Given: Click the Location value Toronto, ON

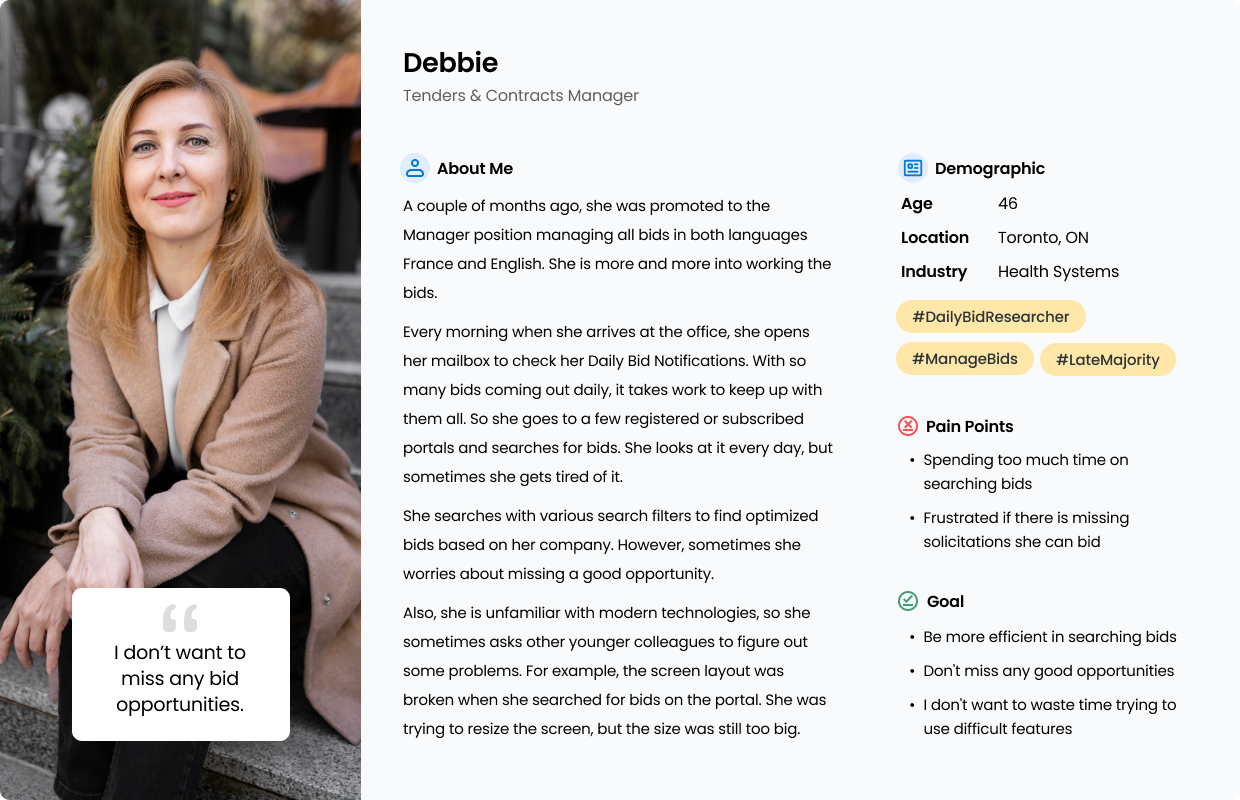Looking at the screenshot, I should pos(1043,237).
